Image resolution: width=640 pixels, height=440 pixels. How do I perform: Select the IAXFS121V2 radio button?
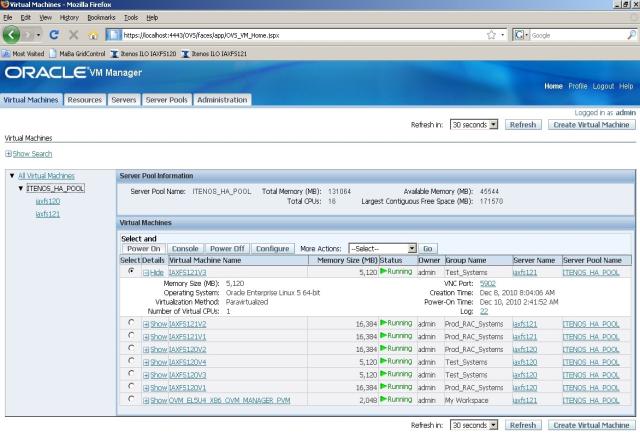point(131,322)
